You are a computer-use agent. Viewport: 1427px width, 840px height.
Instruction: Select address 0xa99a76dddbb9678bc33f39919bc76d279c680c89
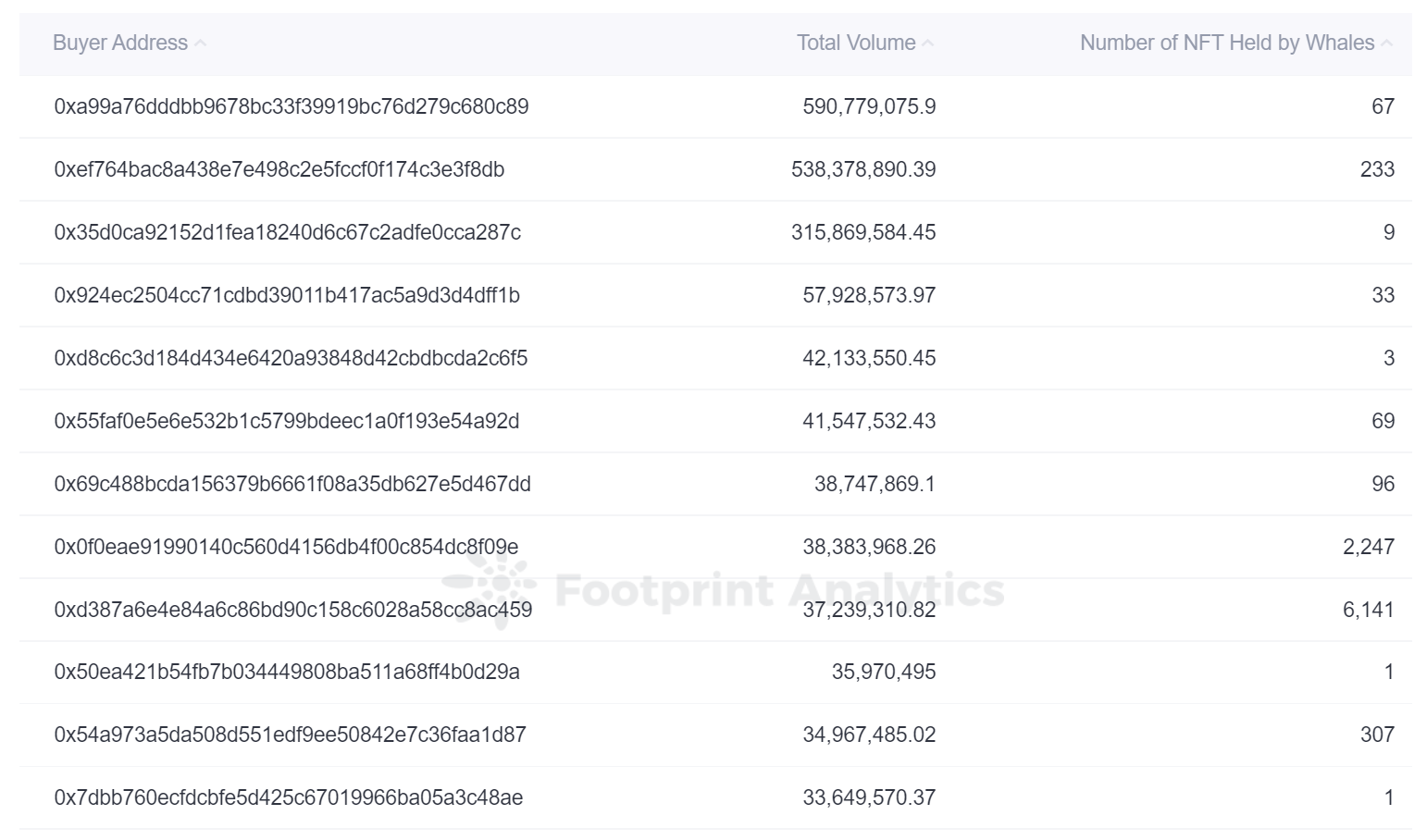[x=290, y=106]
